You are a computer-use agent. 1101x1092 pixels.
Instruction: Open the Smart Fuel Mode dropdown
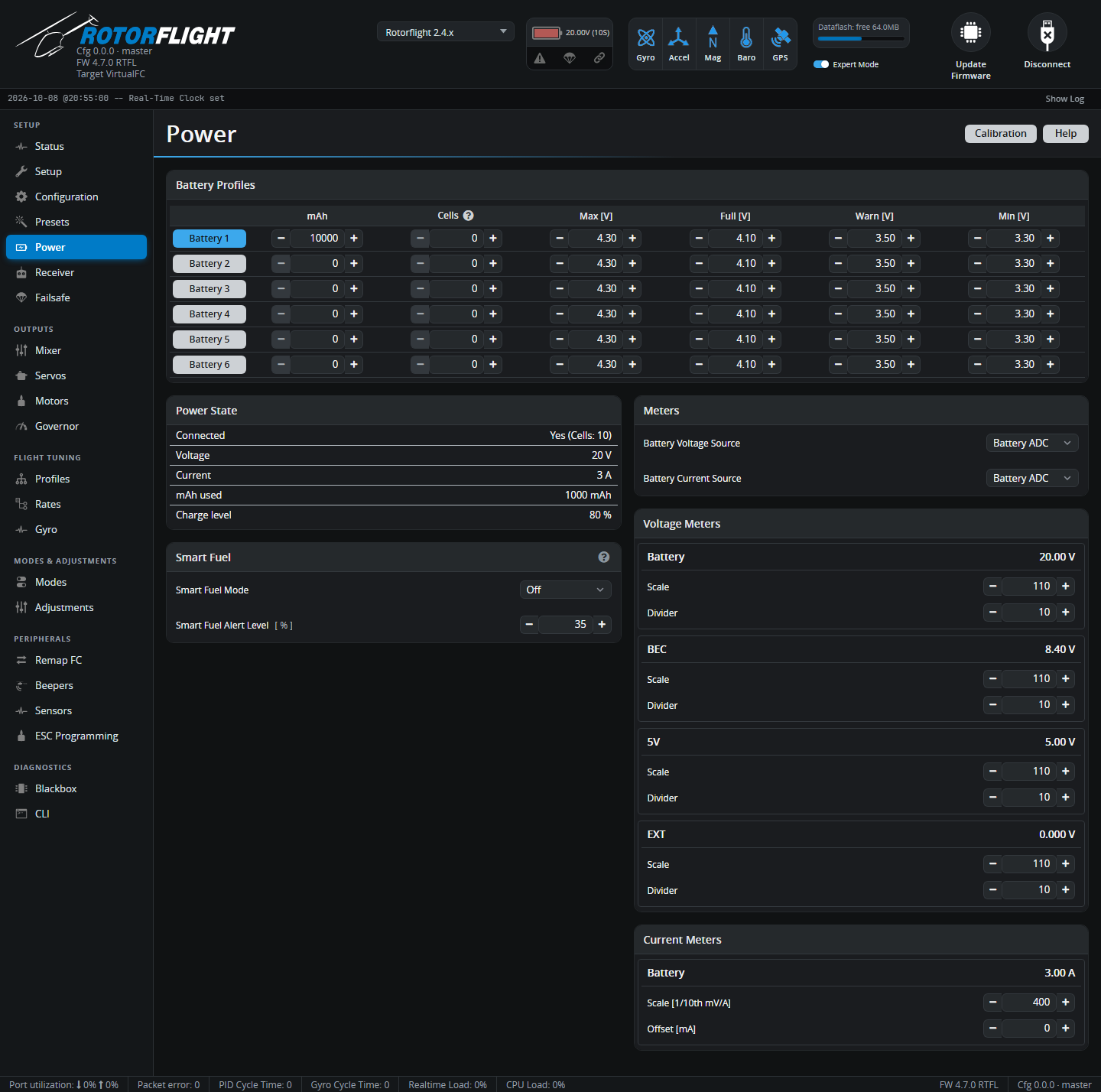[566, 590]
